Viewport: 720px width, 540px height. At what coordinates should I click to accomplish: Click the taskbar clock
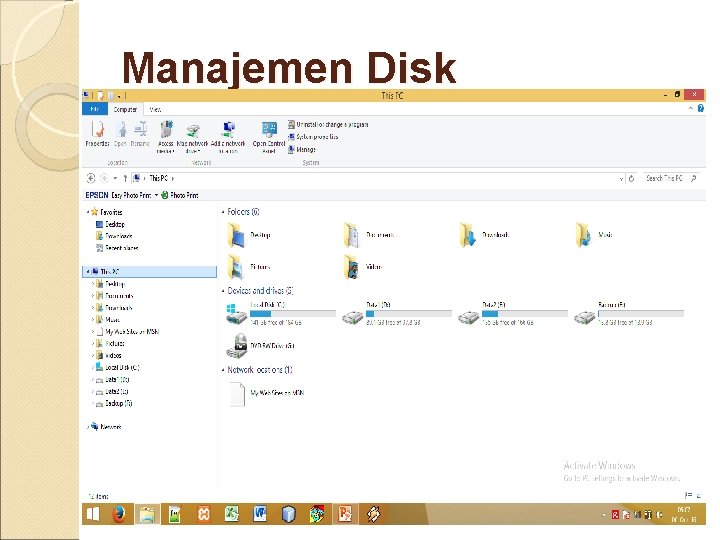click(684, 514)
